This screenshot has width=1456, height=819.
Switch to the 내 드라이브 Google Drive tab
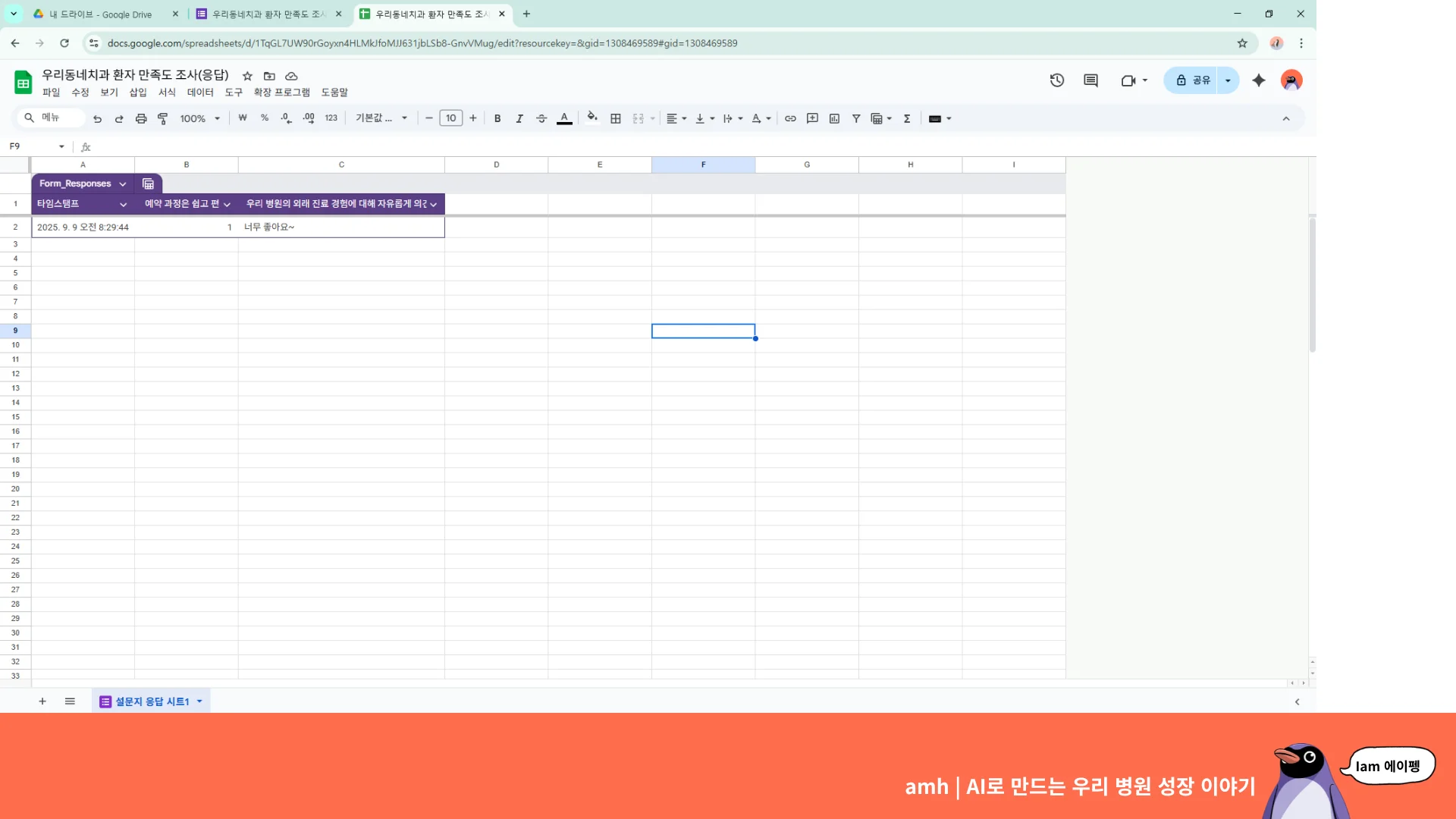click(x=101, y=14)
